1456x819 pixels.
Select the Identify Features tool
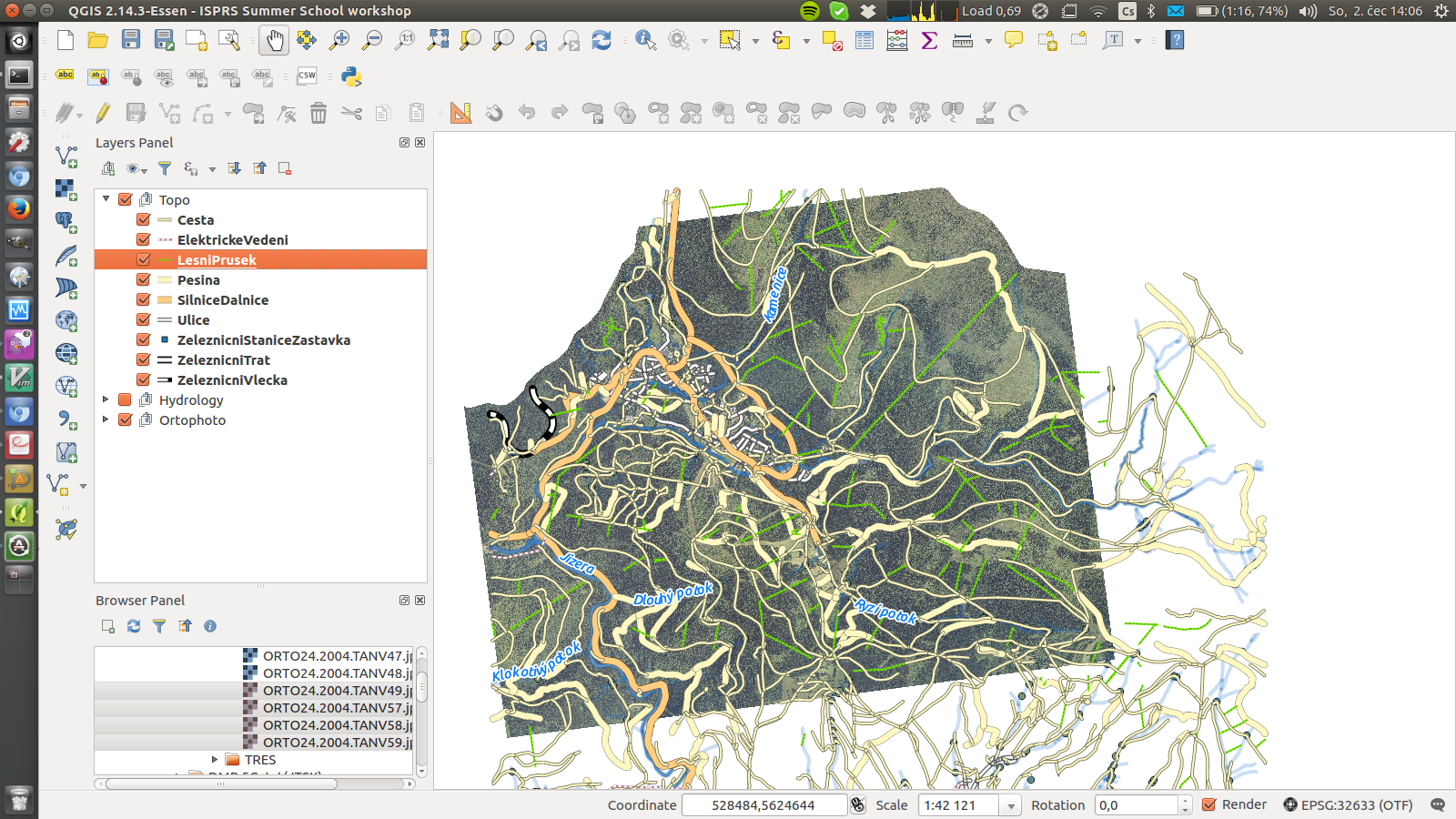coord(646,40)
